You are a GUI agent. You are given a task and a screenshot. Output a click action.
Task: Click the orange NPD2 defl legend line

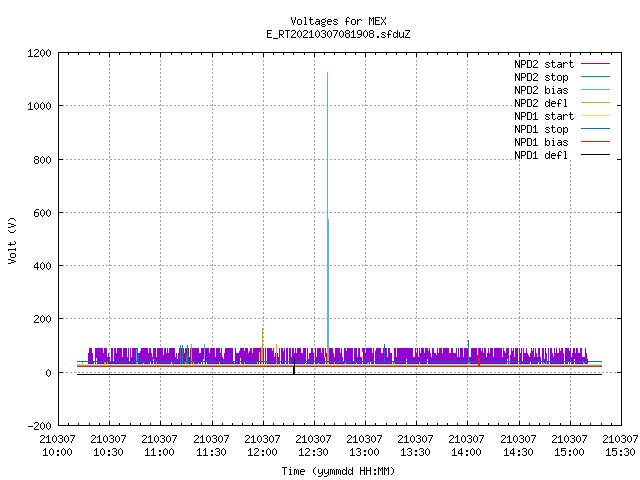pyautogui.click(x=595, y=103)
